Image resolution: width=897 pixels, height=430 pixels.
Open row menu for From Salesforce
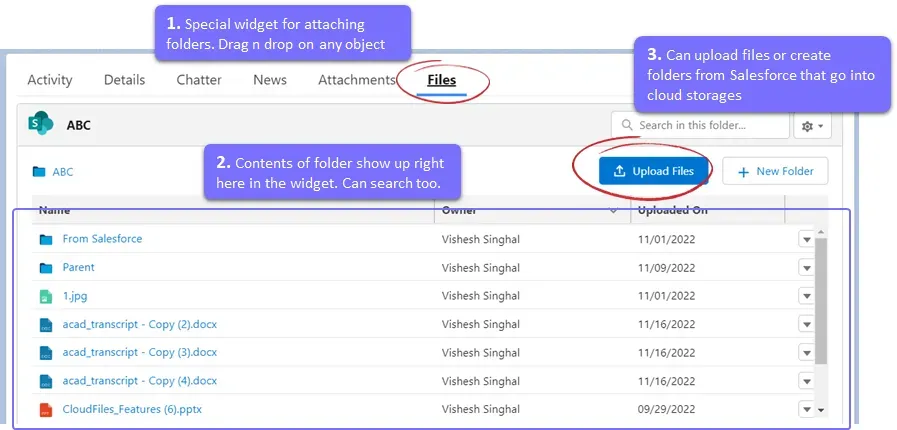pos(807,240)
